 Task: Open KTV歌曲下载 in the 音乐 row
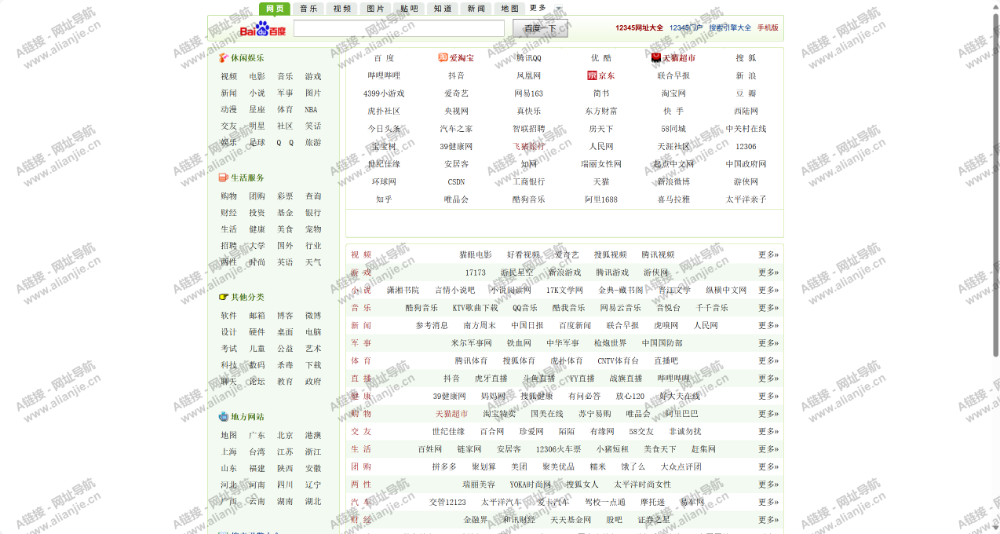pyautogui.click(x=475, y=308)
